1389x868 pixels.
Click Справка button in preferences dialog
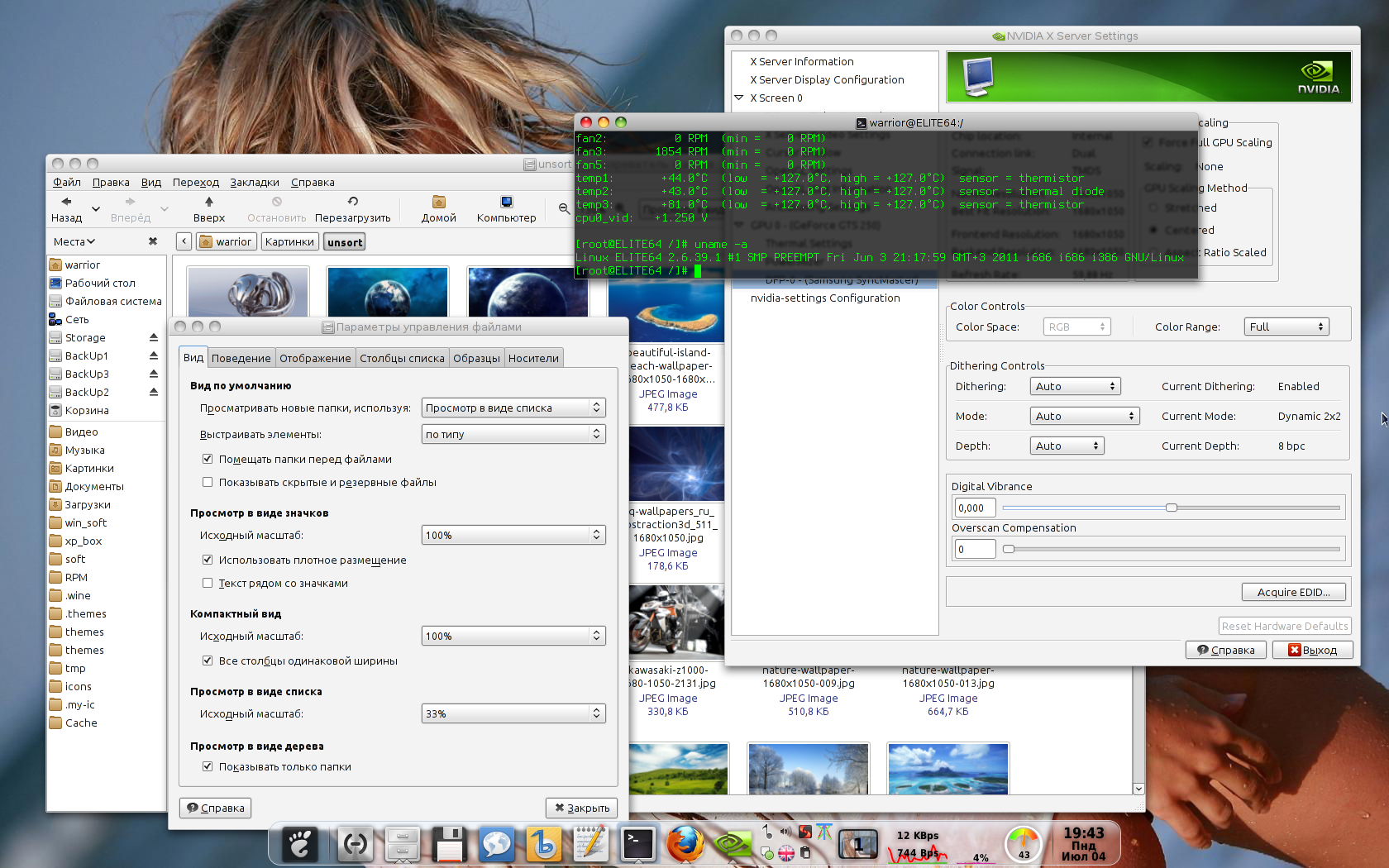(x=215, y=808)
